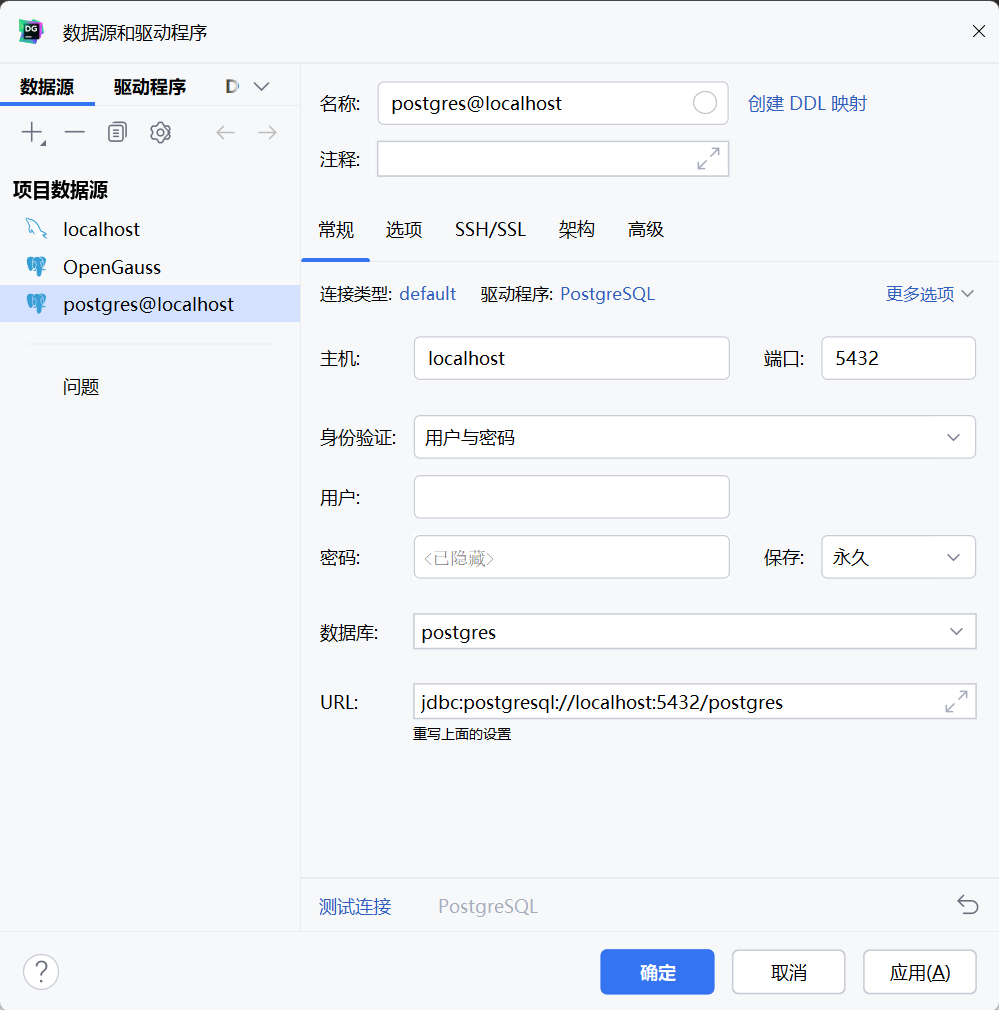
Task: Close the dialog with X button
Action: click(x=978, y=32)
